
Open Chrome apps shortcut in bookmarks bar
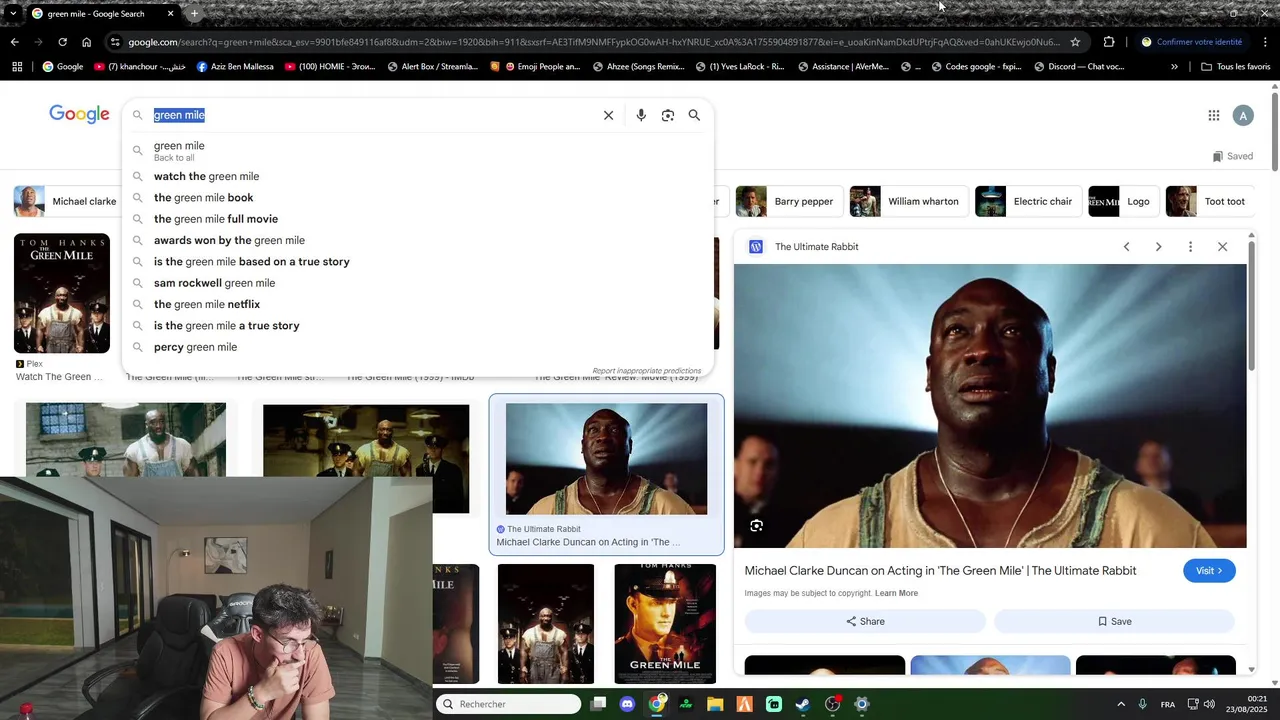click(17, 67)
